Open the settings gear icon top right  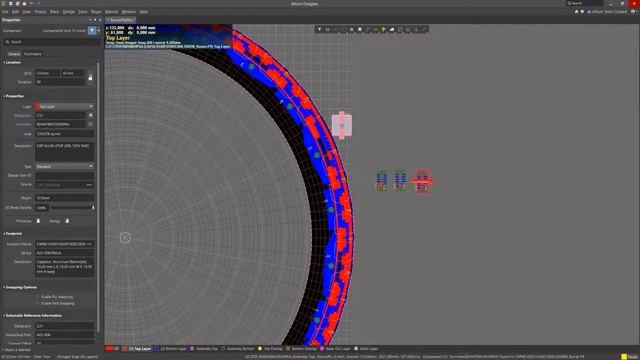(x=582, y=12)
